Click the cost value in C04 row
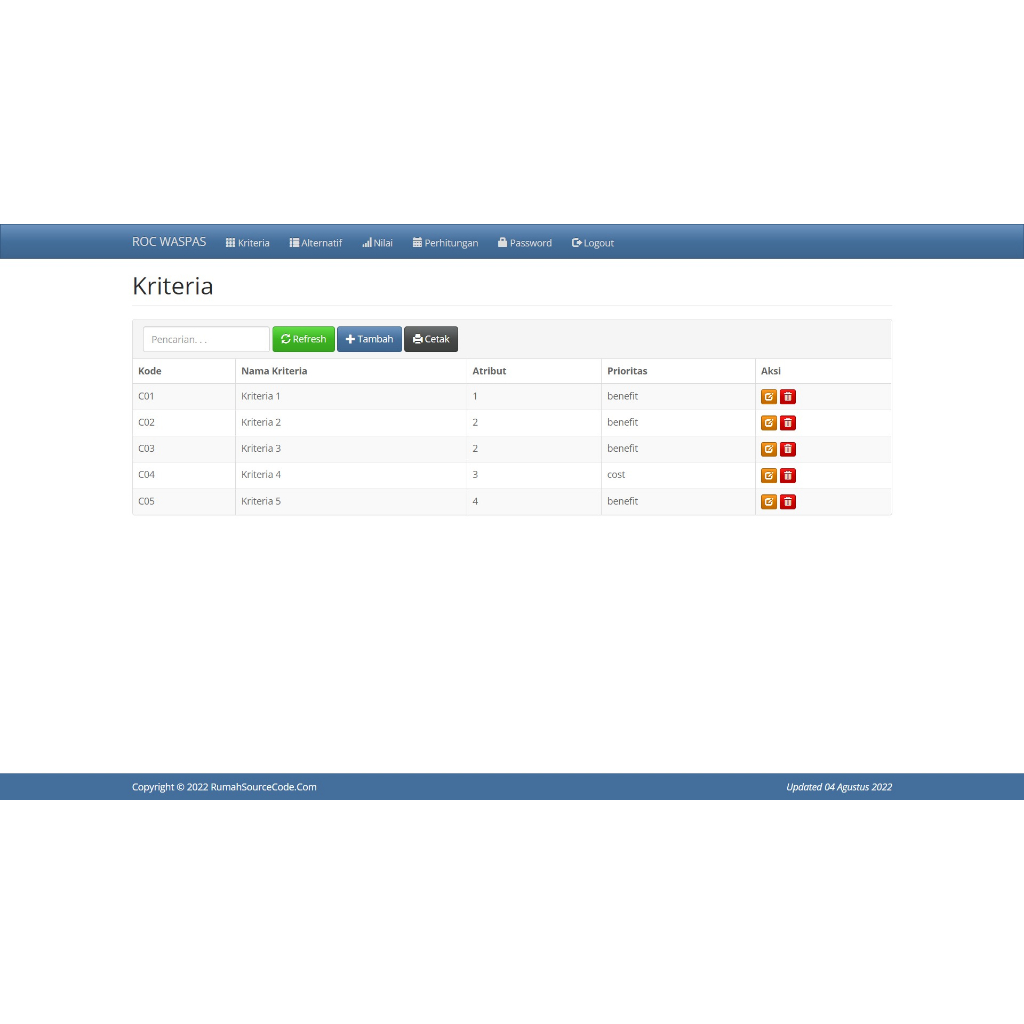This screenshot has height=1024, width=1024. [x=616, y=475]
